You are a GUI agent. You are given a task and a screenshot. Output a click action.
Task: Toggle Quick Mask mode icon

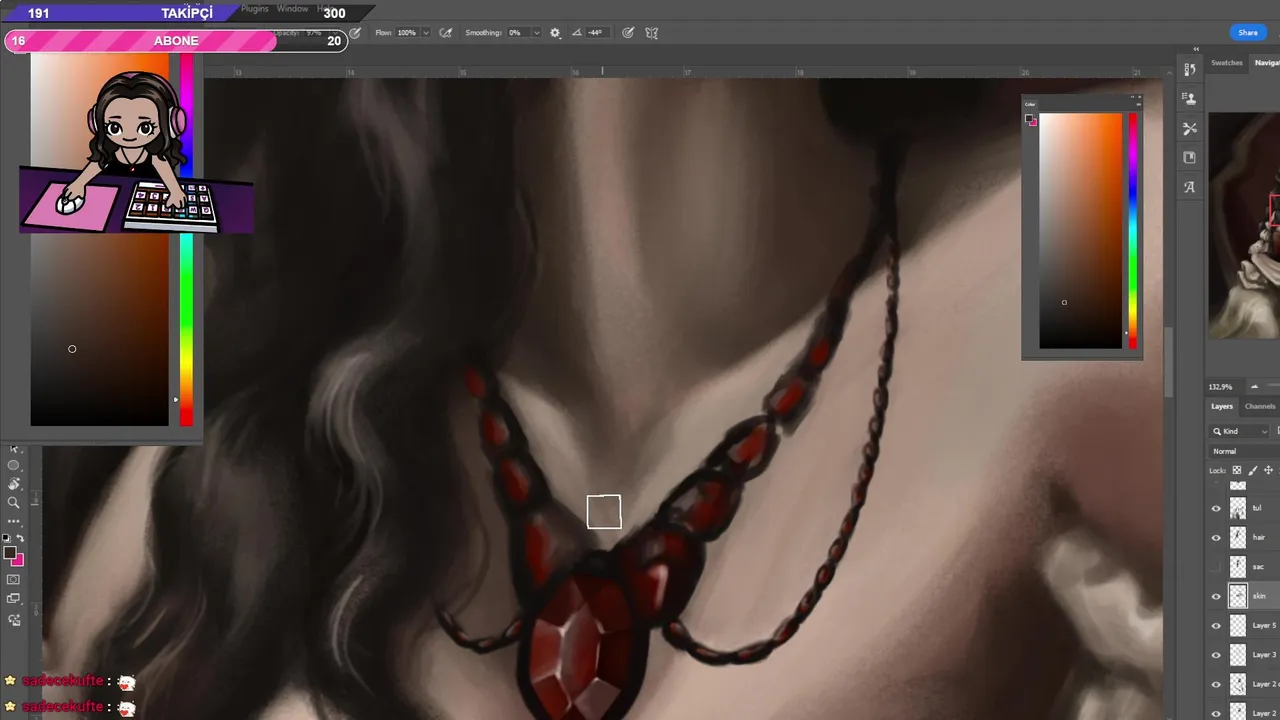tap(13, 579)
